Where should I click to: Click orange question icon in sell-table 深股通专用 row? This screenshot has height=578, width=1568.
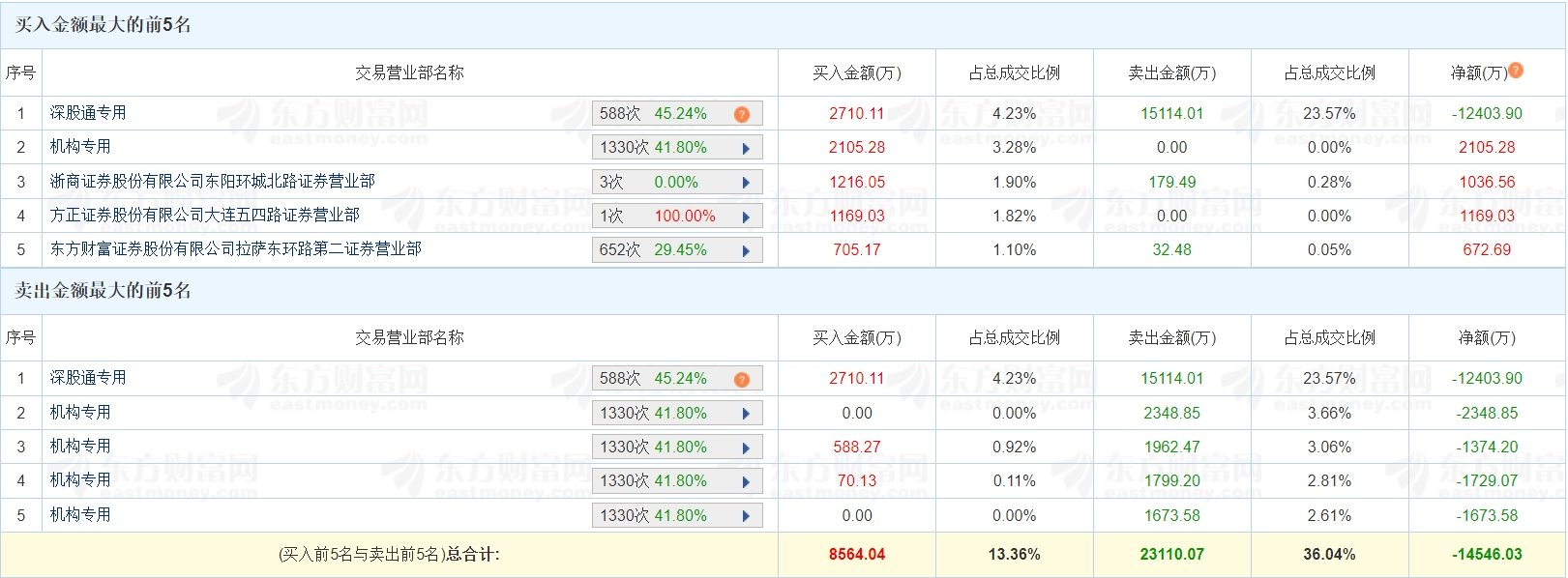coord(742,379)
